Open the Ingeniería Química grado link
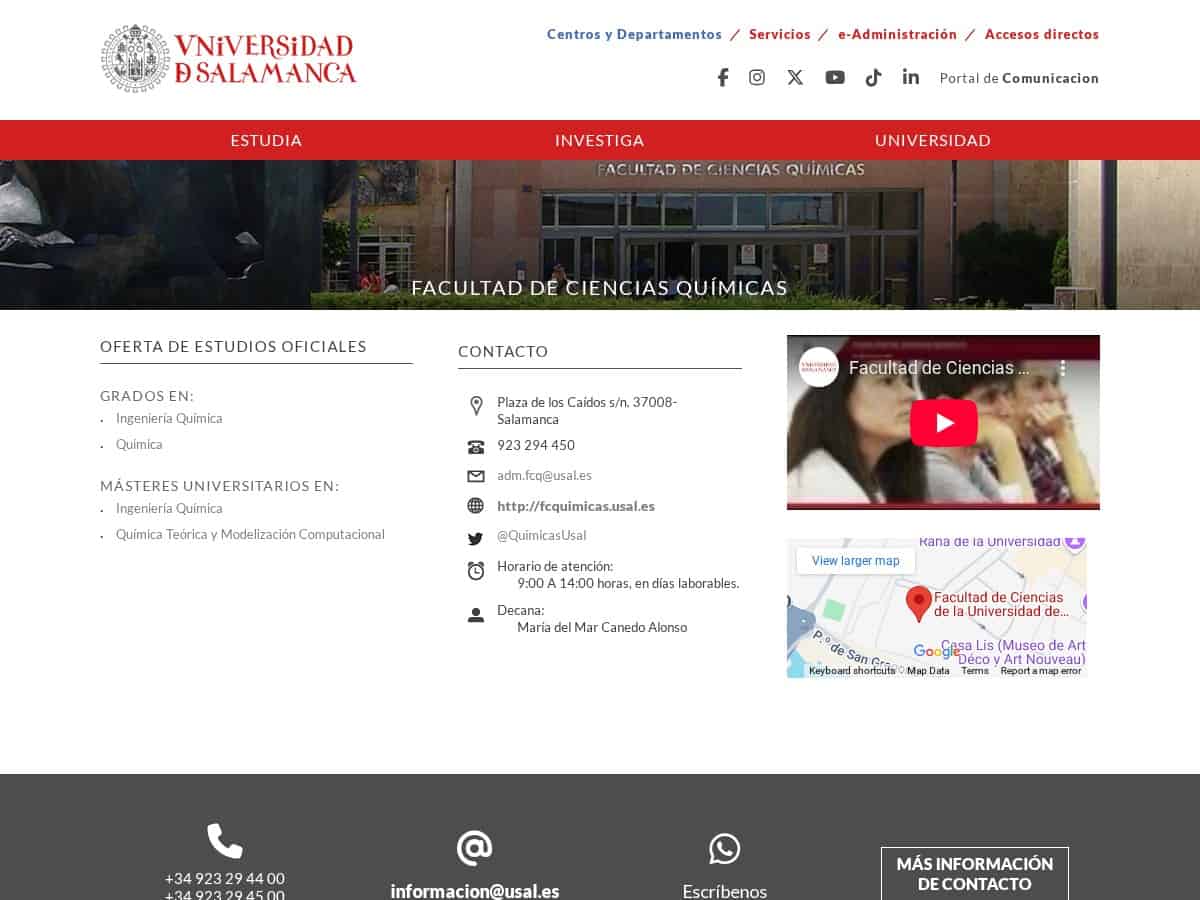This screenshot has height=900, width=1200. [169, 418]
